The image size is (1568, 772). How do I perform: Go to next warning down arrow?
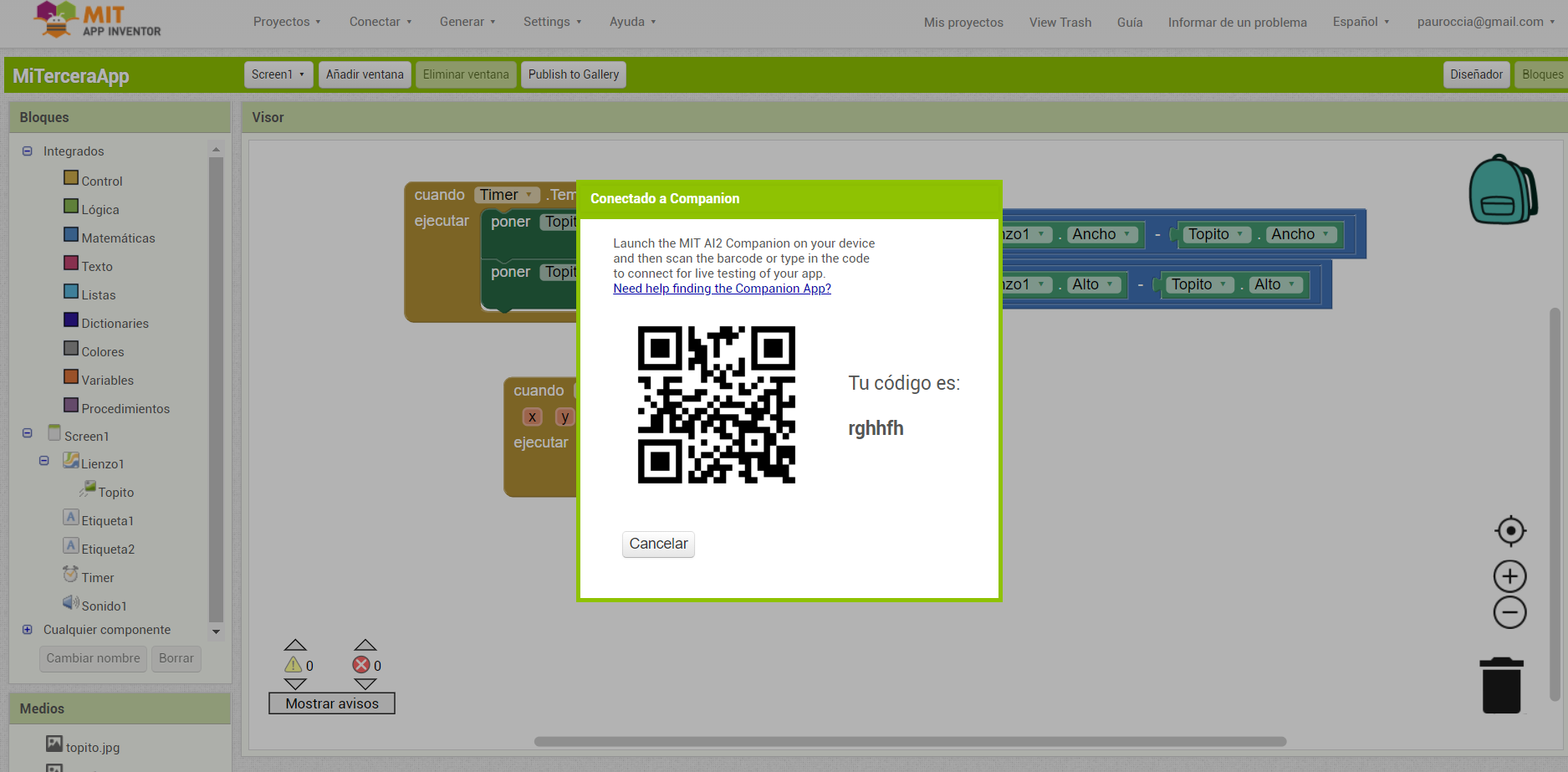(x=295, y=684)
